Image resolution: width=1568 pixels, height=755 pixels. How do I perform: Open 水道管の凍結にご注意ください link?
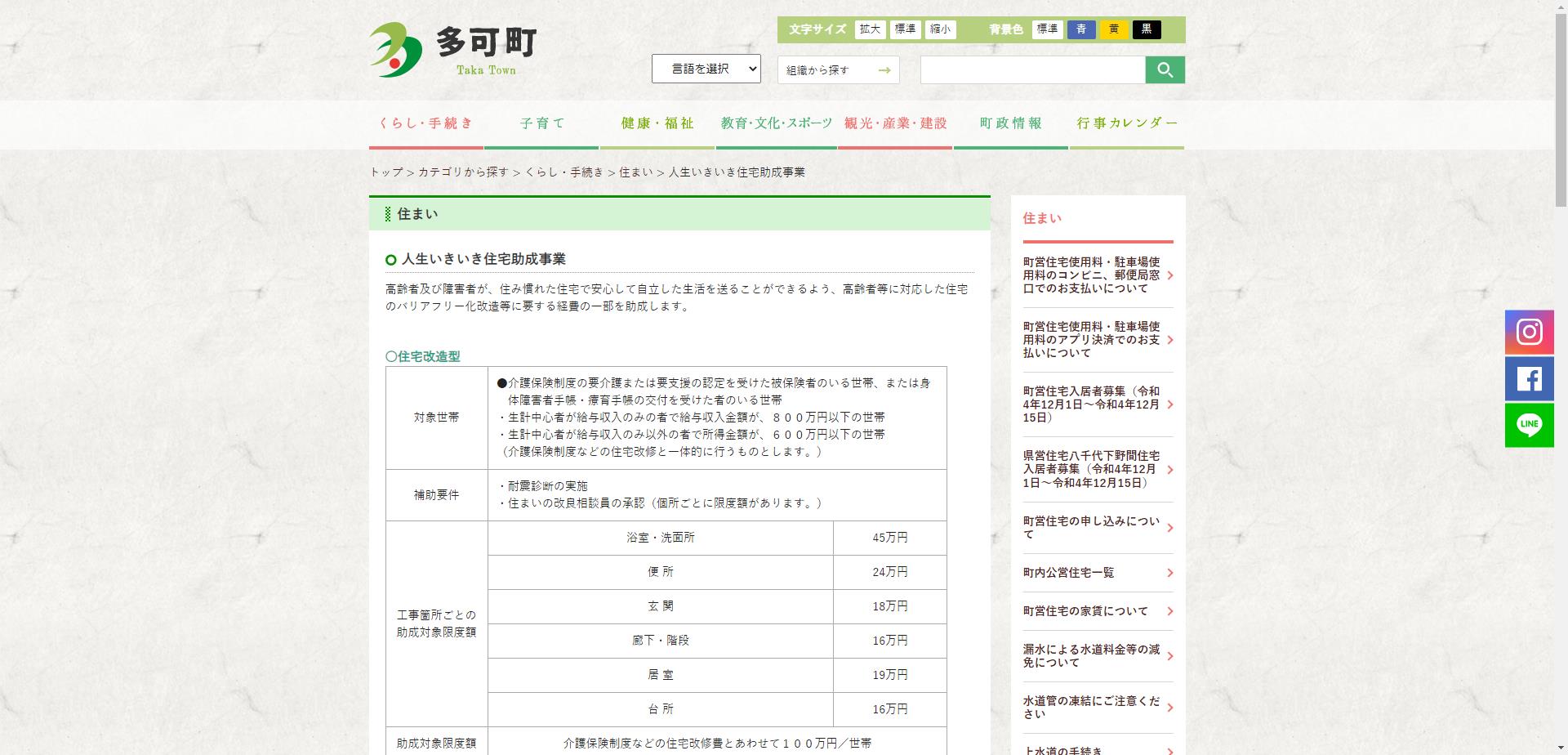point(1098,708)
